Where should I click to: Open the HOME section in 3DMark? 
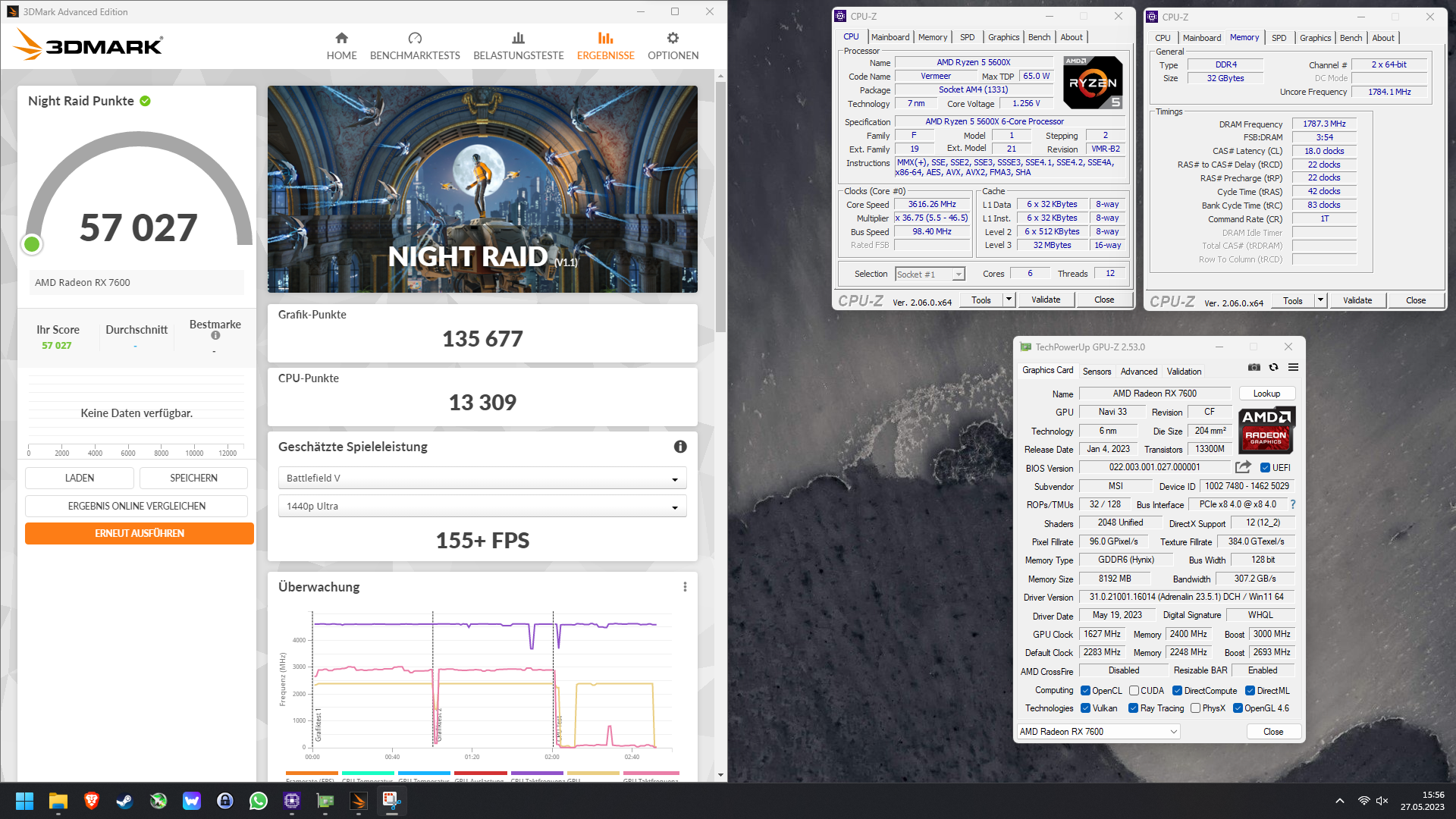click(341, 45)
